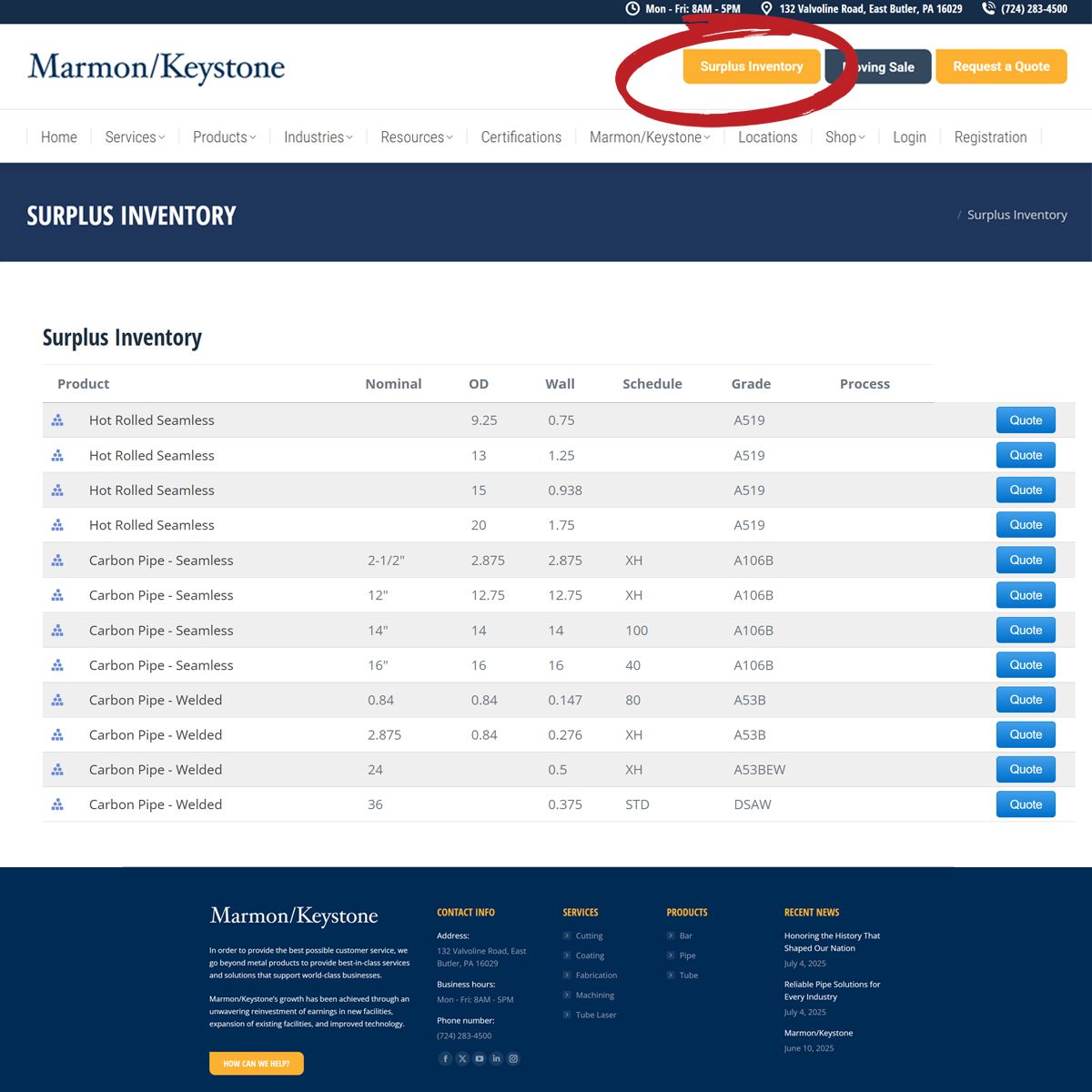1092x1092 pixels.
Task: Open the Facebook icon in footer
Action: [x=445, y=1058]
